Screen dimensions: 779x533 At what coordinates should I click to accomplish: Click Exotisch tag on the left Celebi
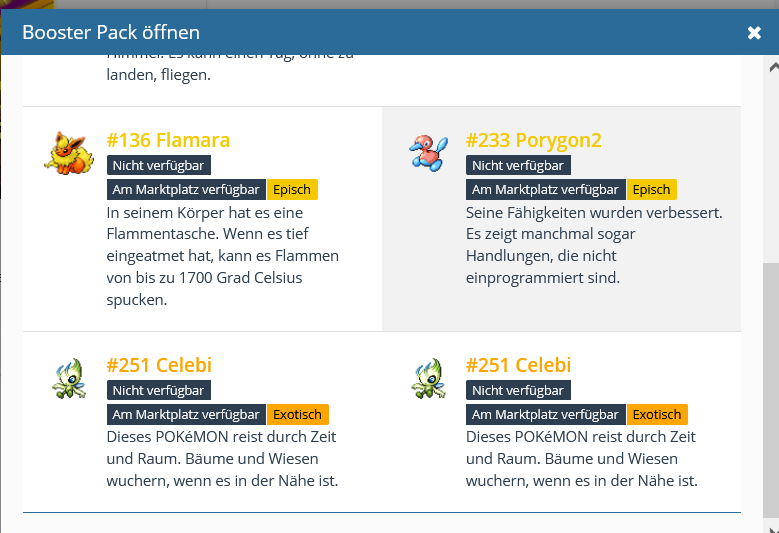click(x=298, y=414)
